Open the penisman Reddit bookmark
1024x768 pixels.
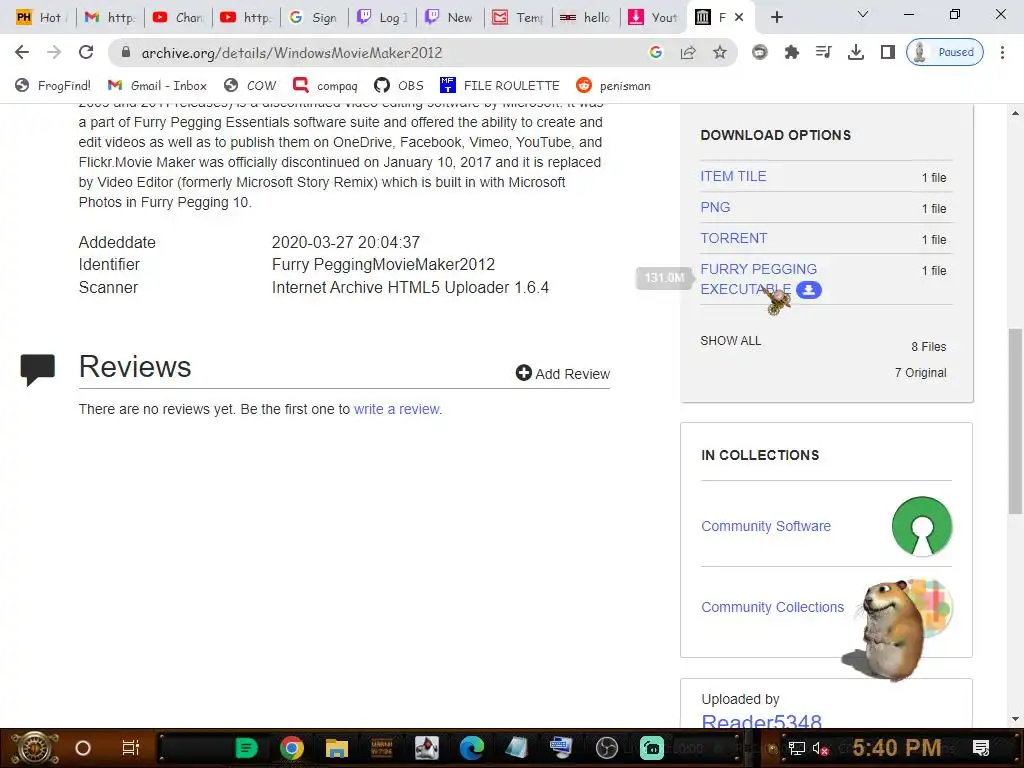(x=614, y=86)
